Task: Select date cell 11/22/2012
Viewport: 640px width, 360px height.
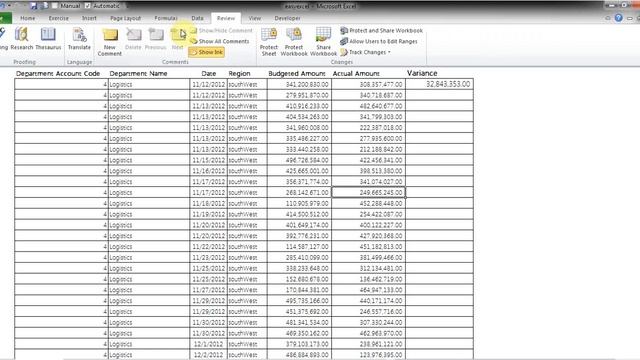Action: click(x=208, y=247)
